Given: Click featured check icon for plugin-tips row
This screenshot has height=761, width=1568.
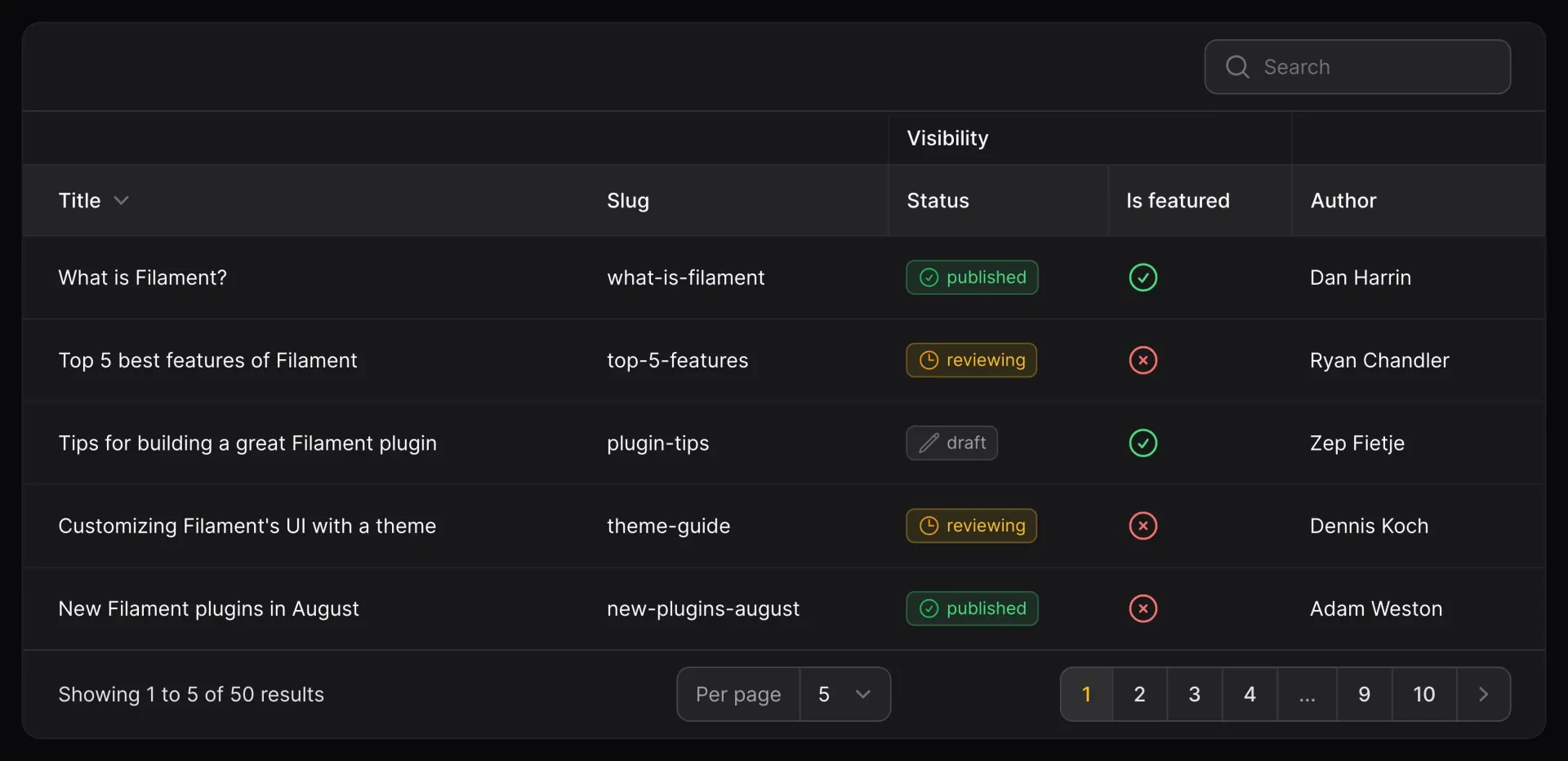Looking at the screenshot, I should (x=1143, y=443).
